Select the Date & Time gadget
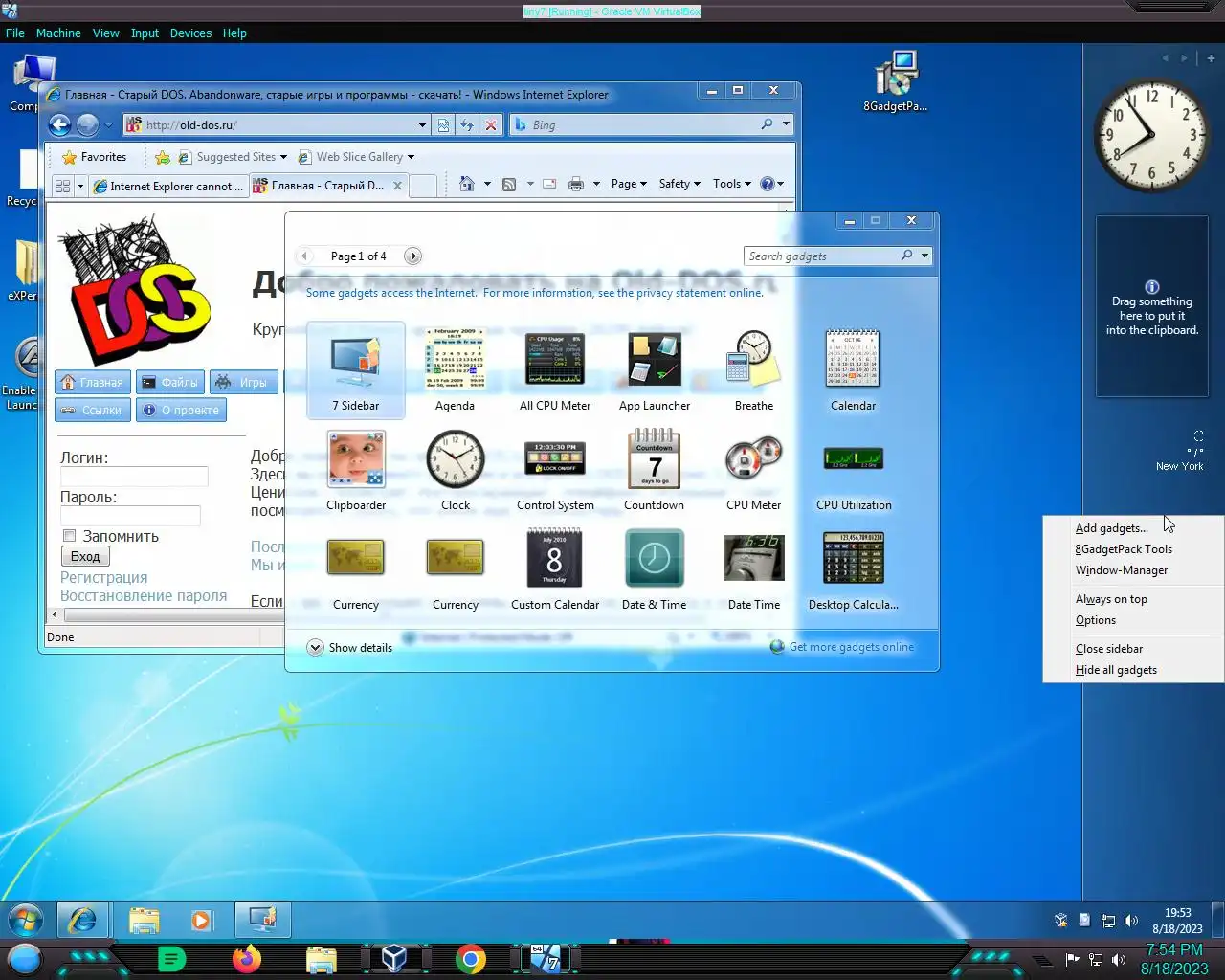 655,569
